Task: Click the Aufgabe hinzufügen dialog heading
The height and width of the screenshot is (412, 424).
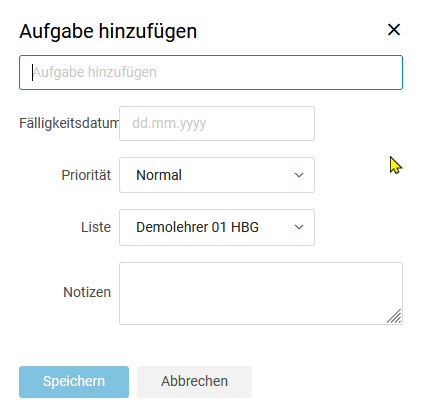Action: click(x=108, y=31)
